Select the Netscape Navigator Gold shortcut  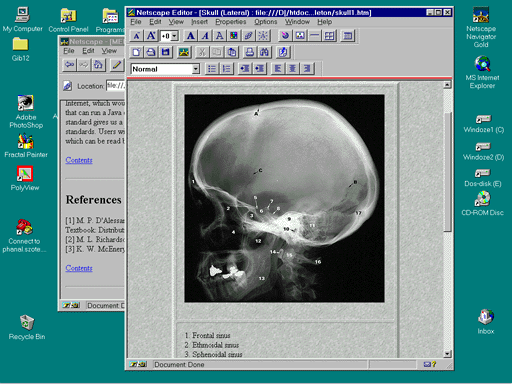tap(481, 27)
